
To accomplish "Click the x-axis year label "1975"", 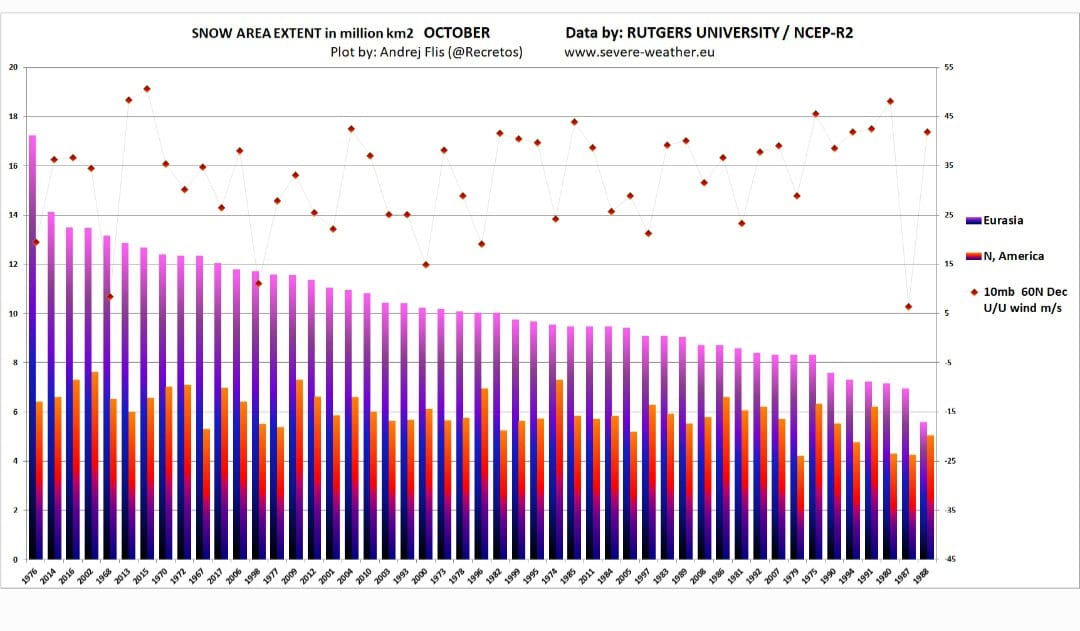I will point(810,576).
